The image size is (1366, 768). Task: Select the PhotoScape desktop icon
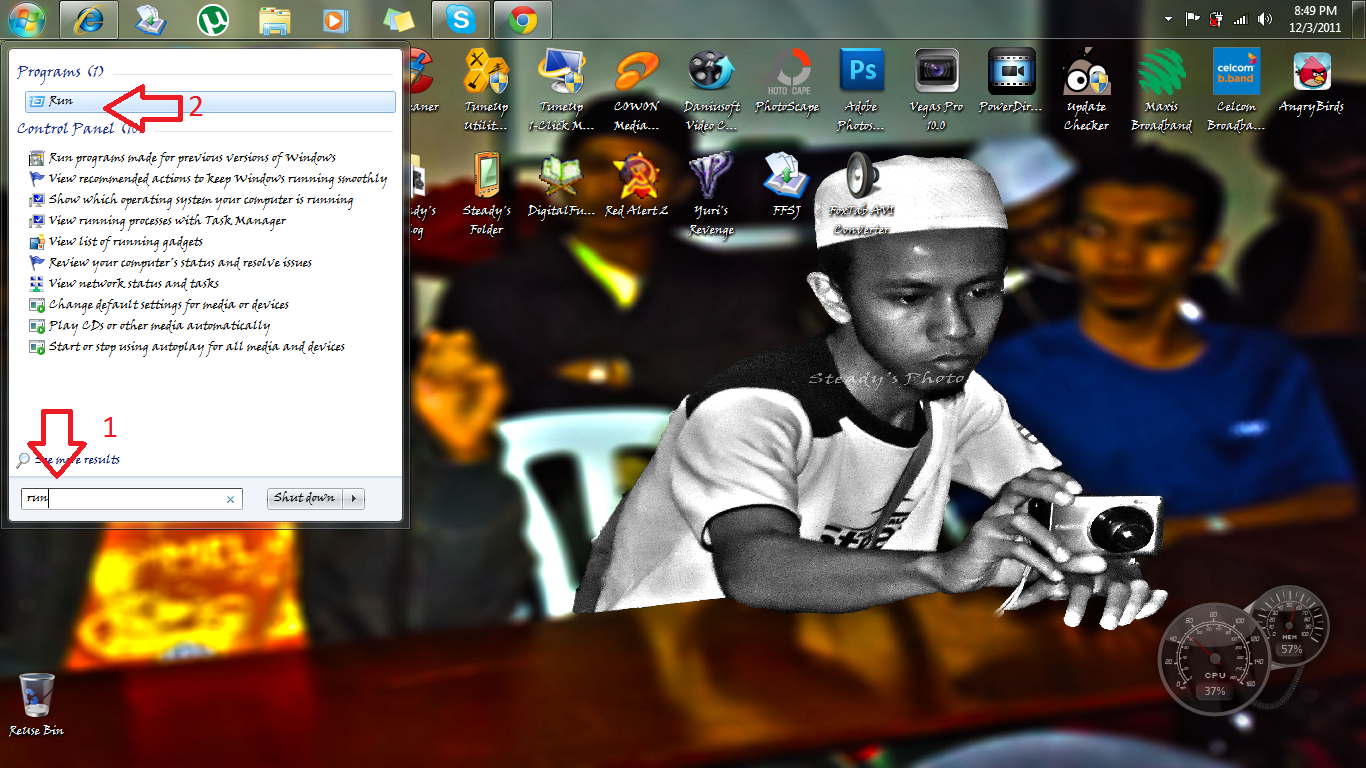(x=787, y=82)
